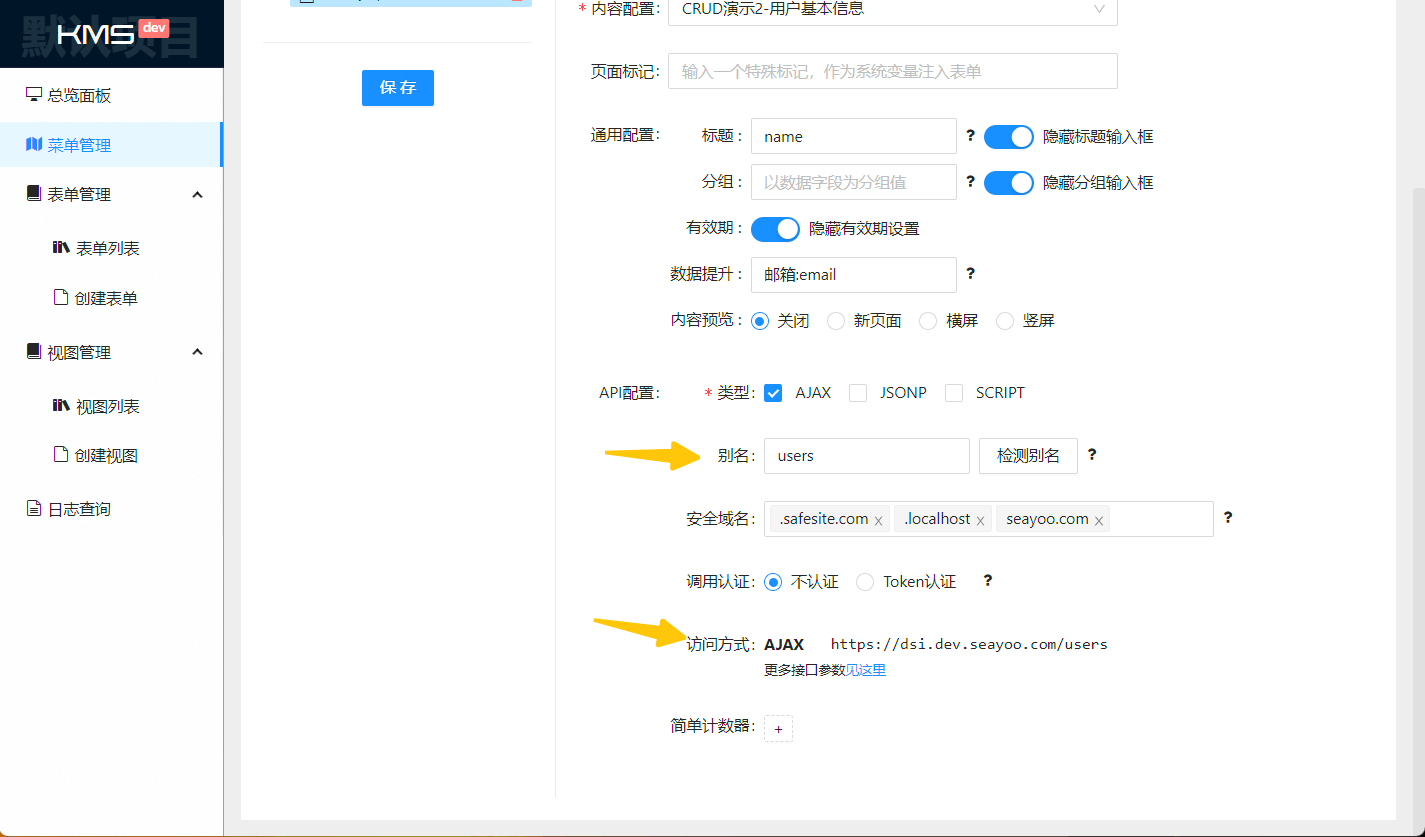Open the 内容配置 dropdown
Viewport: 1425px width, 837px height.
click(893, 9)
